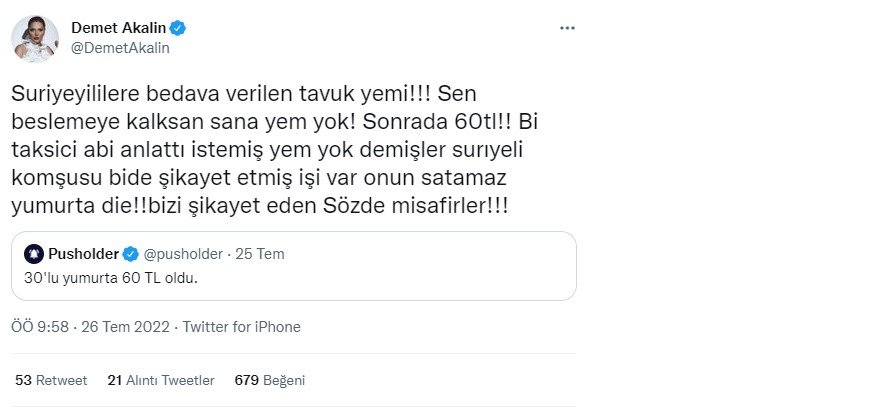Click the number 53 in retweet count
This screenshot has width=880, height=410.
pyautogui.click(x=25, y=380)
